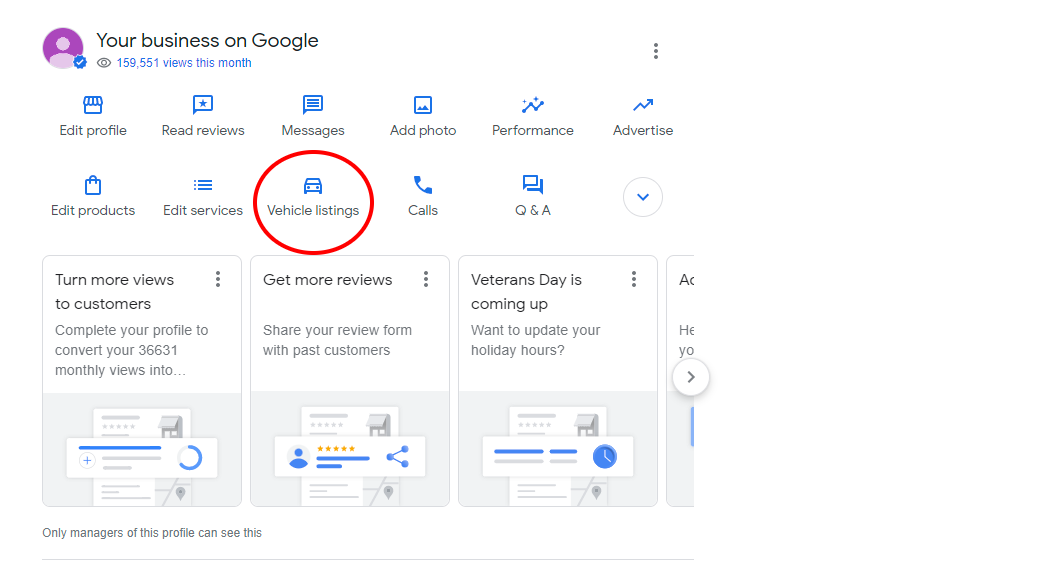Click the Advertise label
Viewport: 1048px width, 563px height.
coord(643,130)
